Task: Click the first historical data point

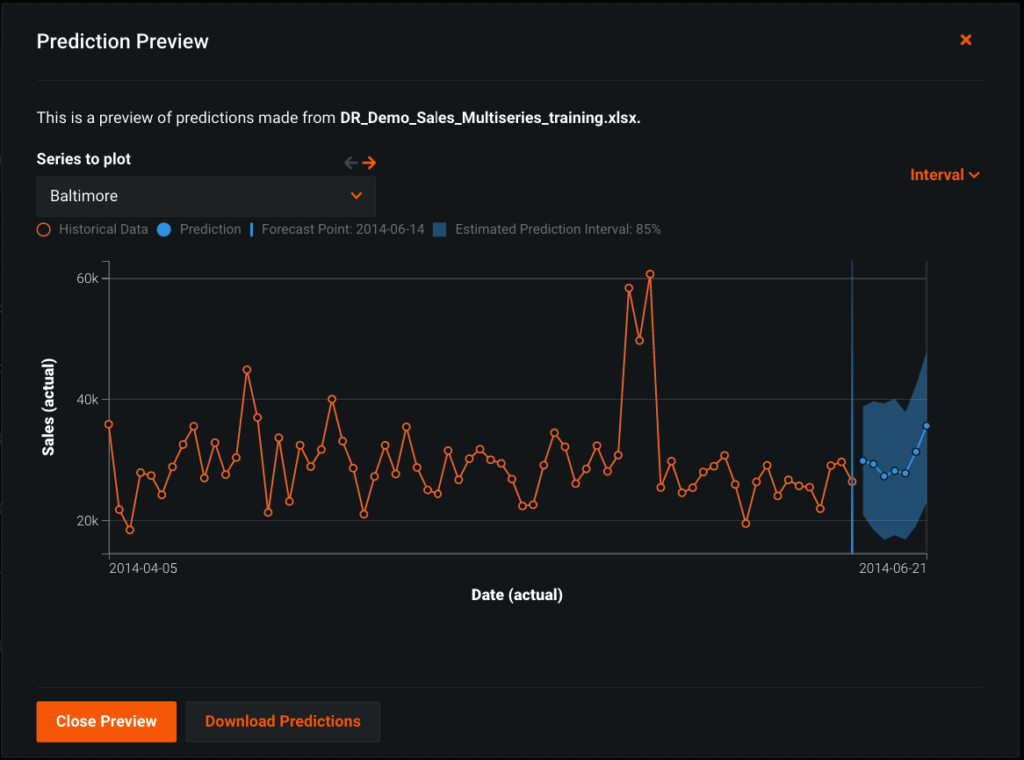Action: pos(109,424)
